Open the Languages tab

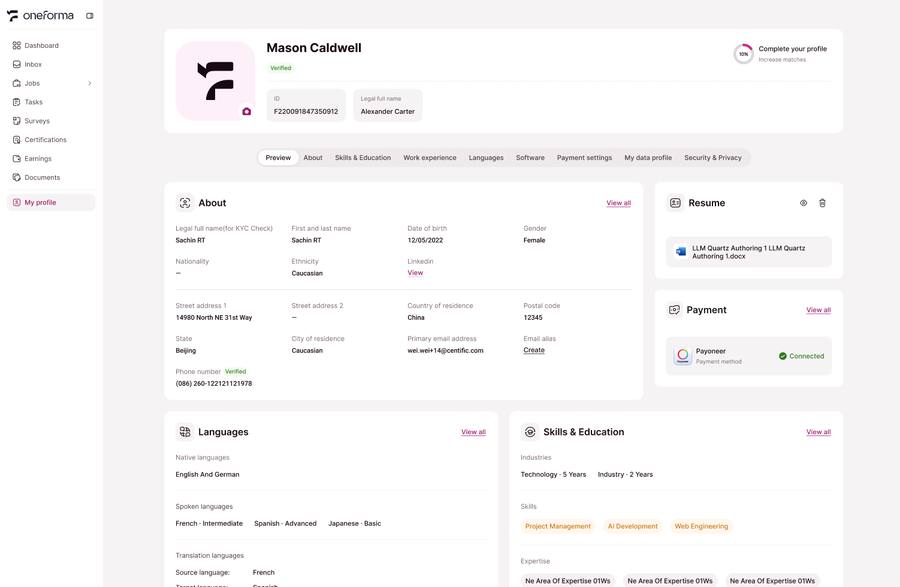[486, 158]
